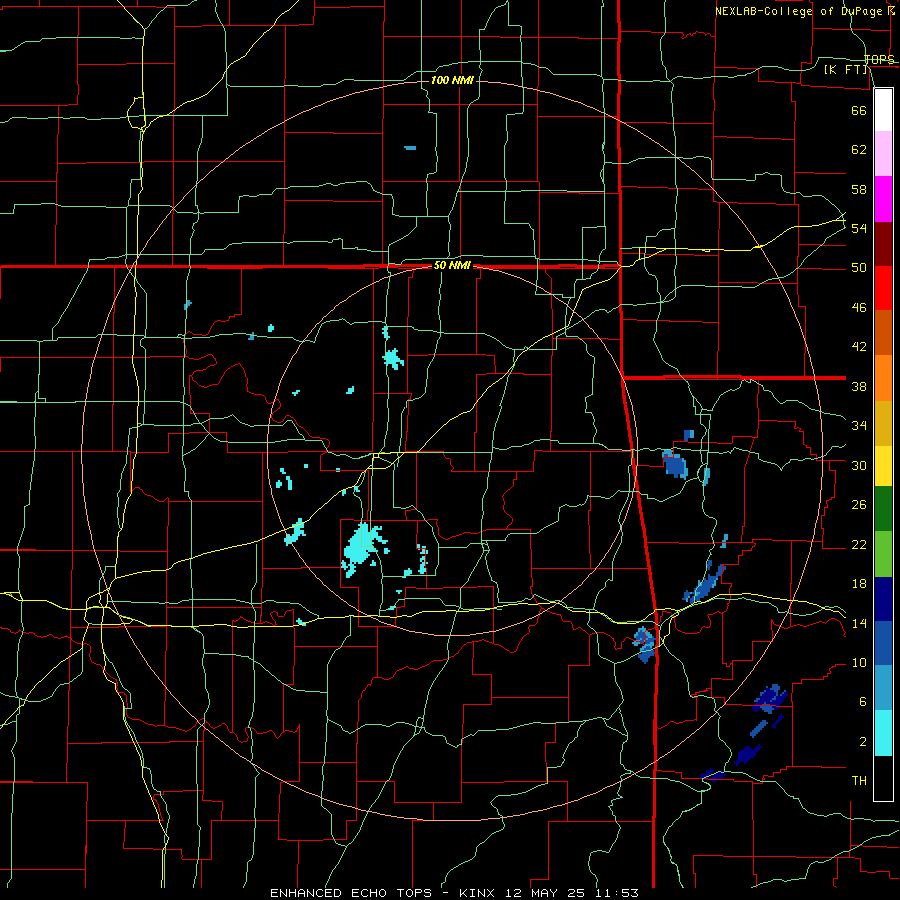Viewport: 900px width, 900px height.
Task: Click the cyan legend swatch
Action: click(883, 733)
